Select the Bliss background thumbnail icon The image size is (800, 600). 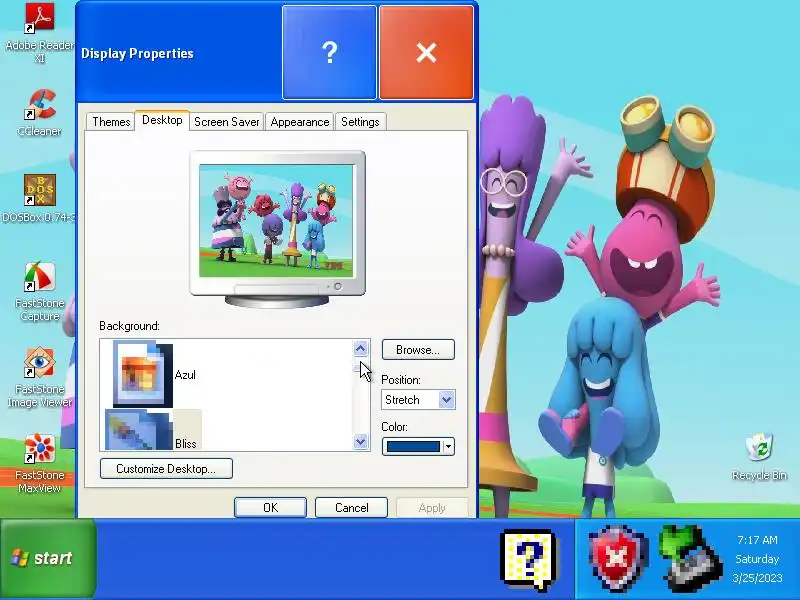tap(139, 430)
